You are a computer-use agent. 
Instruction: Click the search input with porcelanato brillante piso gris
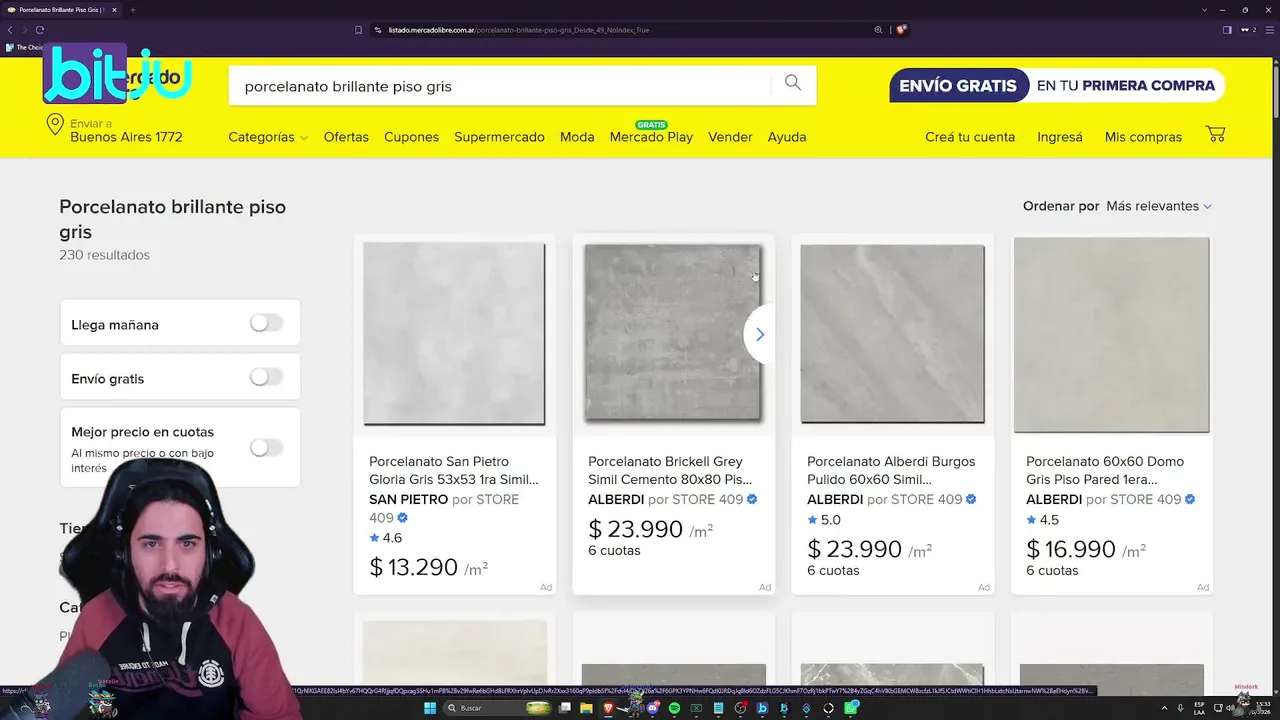point(500,86)
